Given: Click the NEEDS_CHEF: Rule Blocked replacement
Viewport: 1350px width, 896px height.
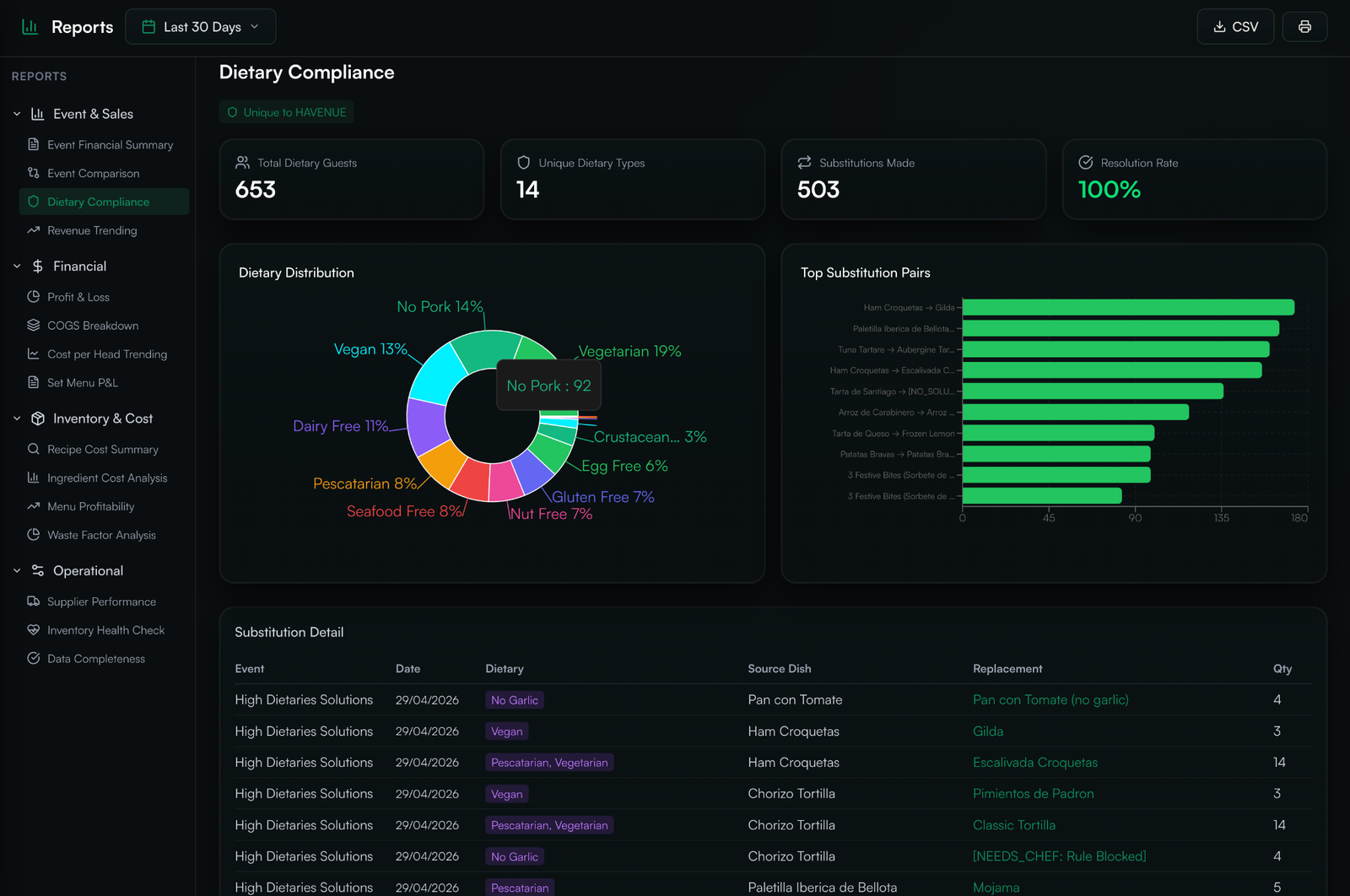Looking at the screenshot, I should 1060,856.
